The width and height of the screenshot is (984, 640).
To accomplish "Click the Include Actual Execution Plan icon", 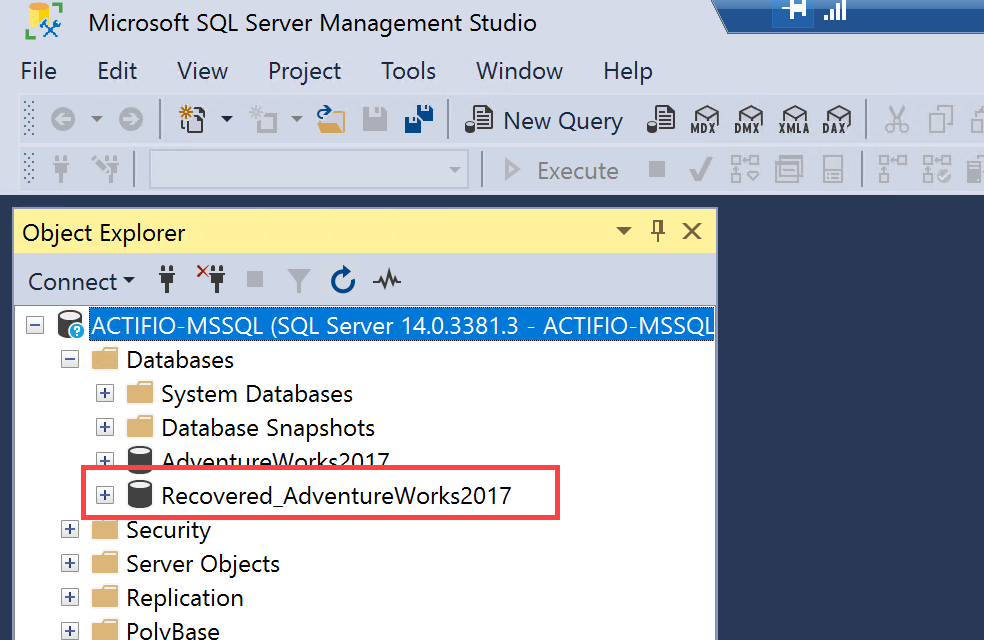I will pyautogui.click(x=891, y=169).
